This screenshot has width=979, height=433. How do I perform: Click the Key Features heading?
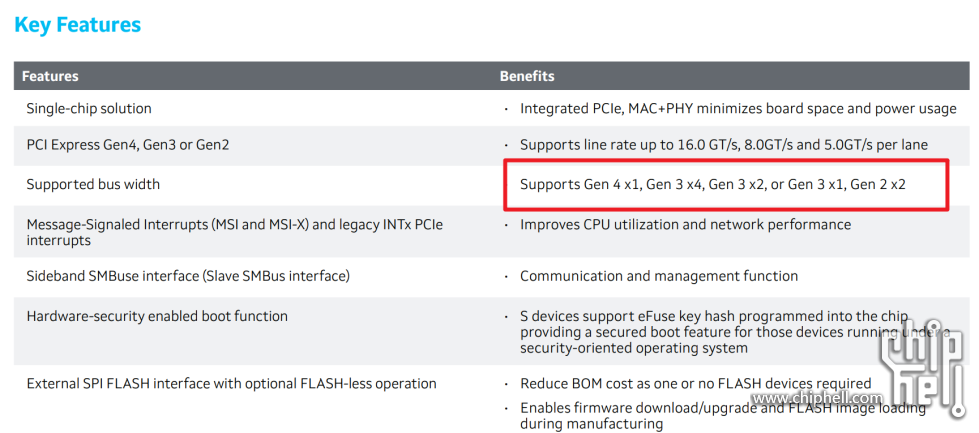(x=77, y=25)
